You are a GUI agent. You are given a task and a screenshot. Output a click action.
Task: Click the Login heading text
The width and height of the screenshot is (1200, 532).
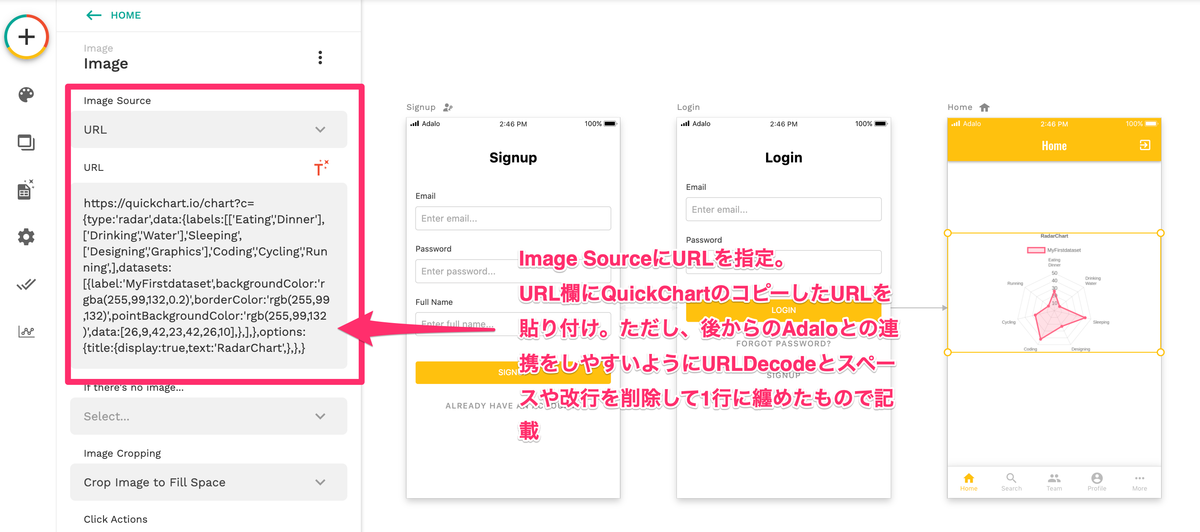point(783,158)
